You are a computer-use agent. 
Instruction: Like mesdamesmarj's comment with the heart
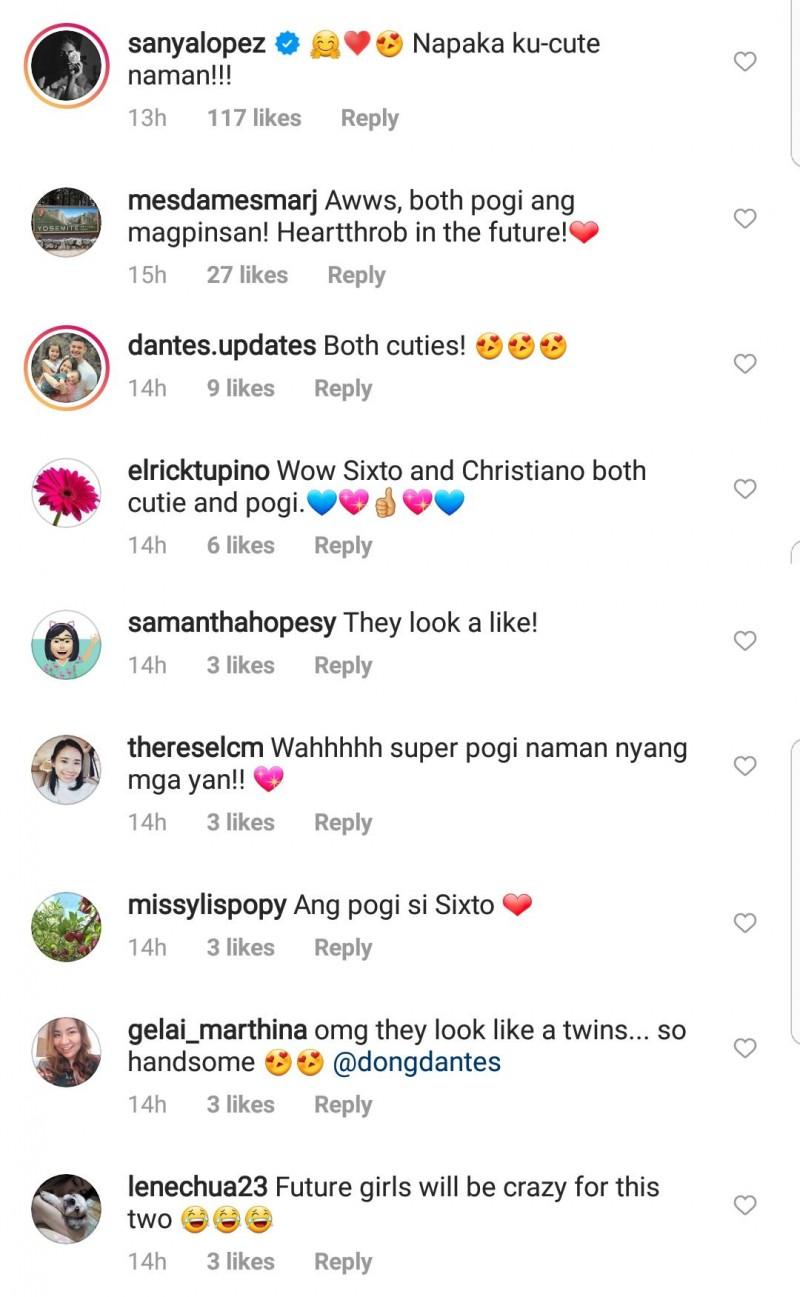click(745, 219)
